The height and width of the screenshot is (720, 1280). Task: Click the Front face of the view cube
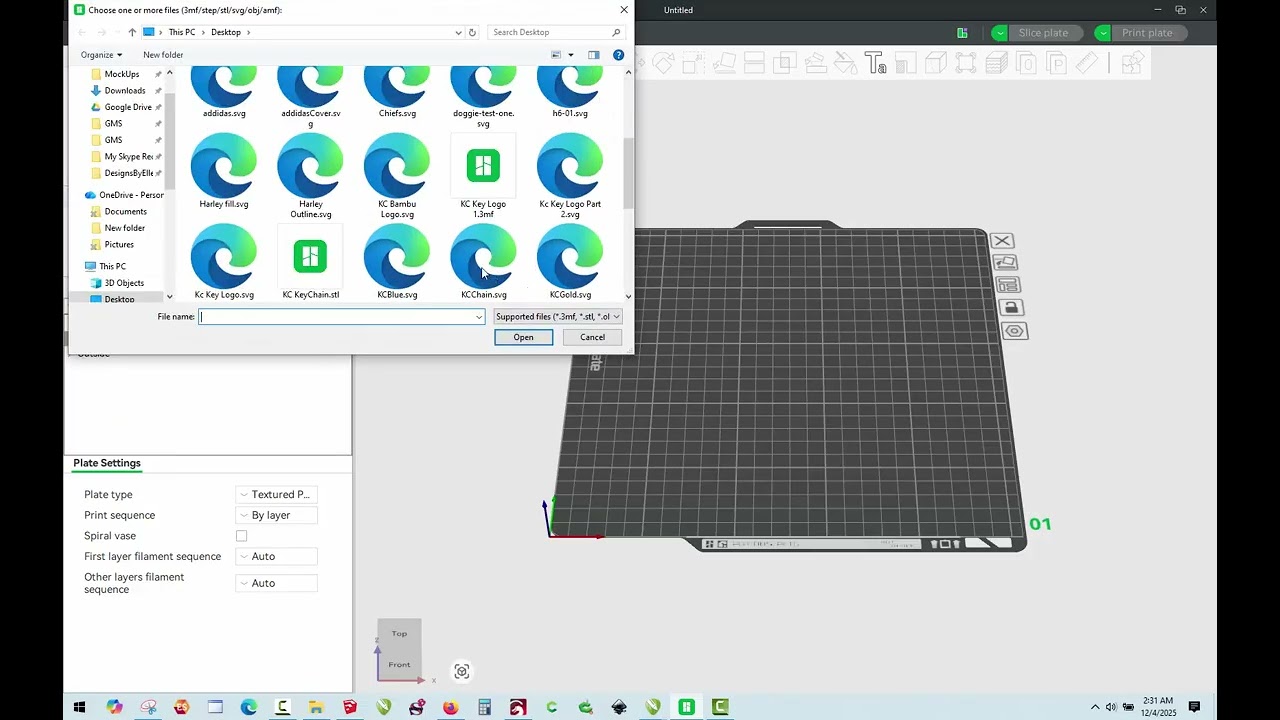(399, 663)
